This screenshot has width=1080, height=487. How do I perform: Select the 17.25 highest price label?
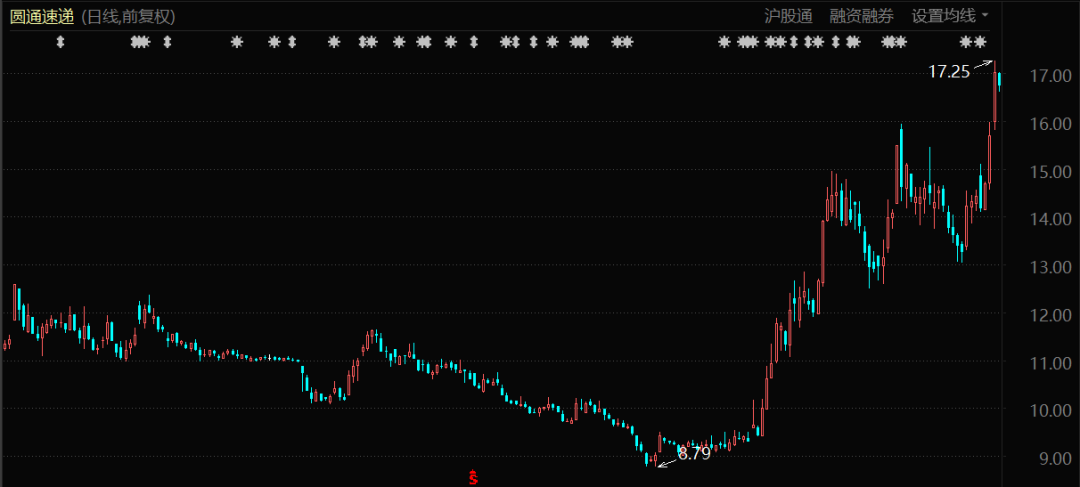[949, 72]
